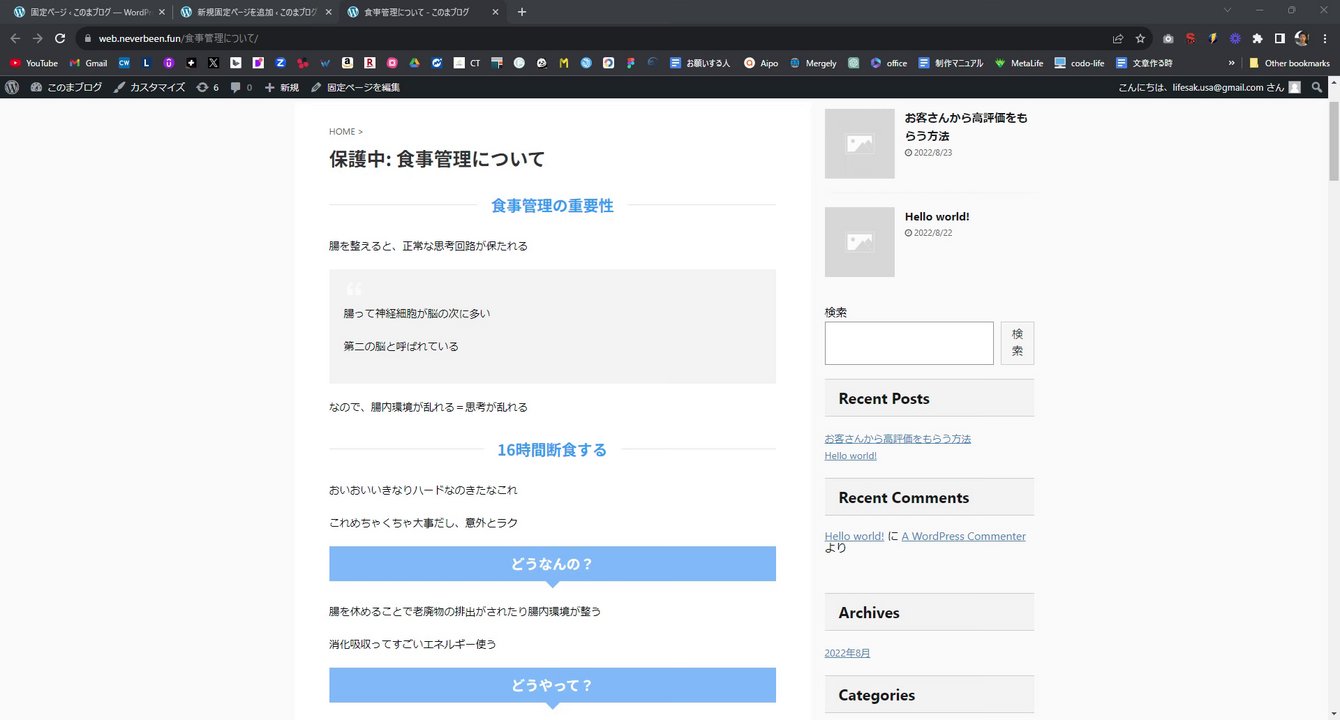Open the 新規 add-new menu
Image resolution: width=1340 pixels, height=720 pixels.
282,88
